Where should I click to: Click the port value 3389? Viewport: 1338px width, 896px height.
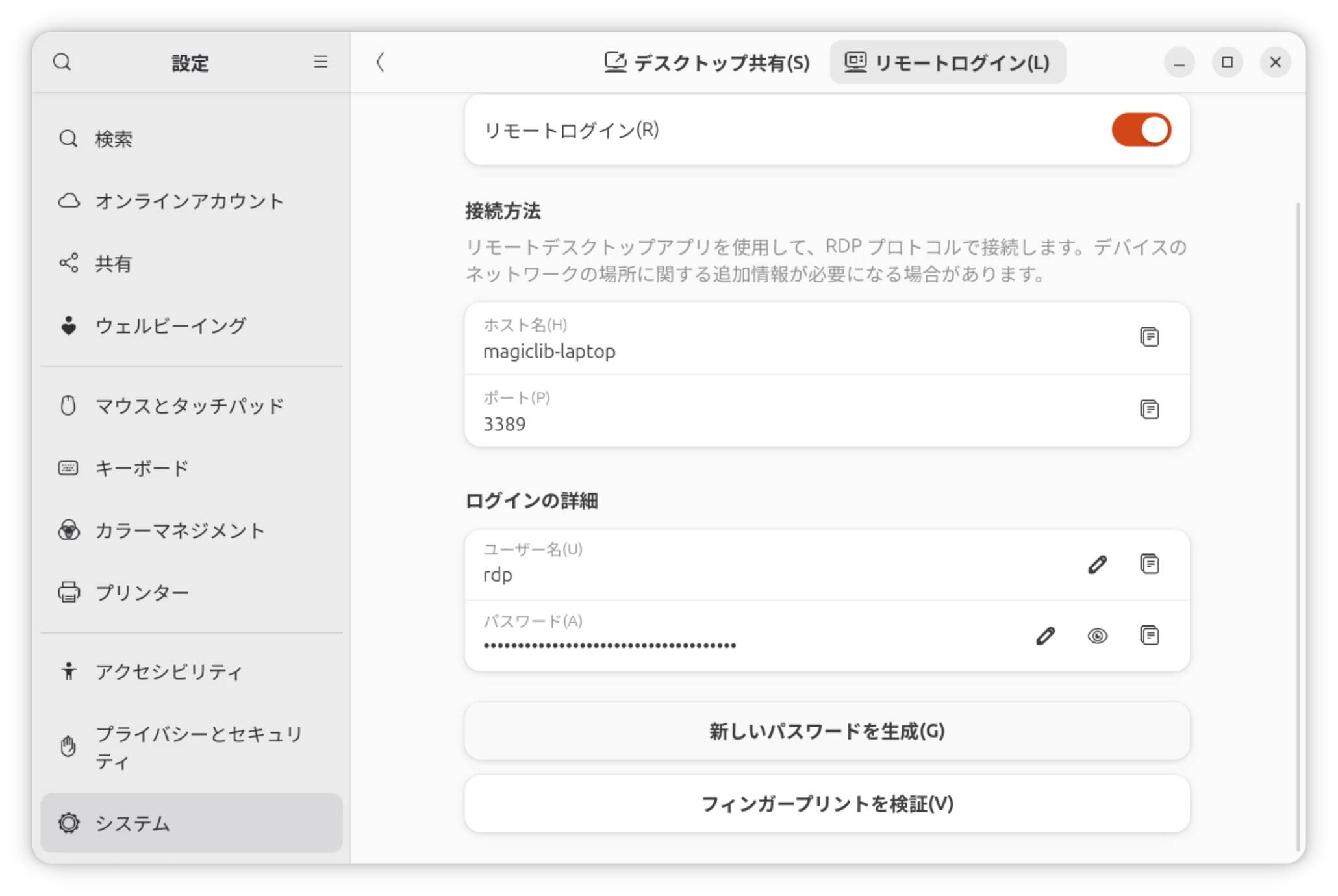pos(504,424)
